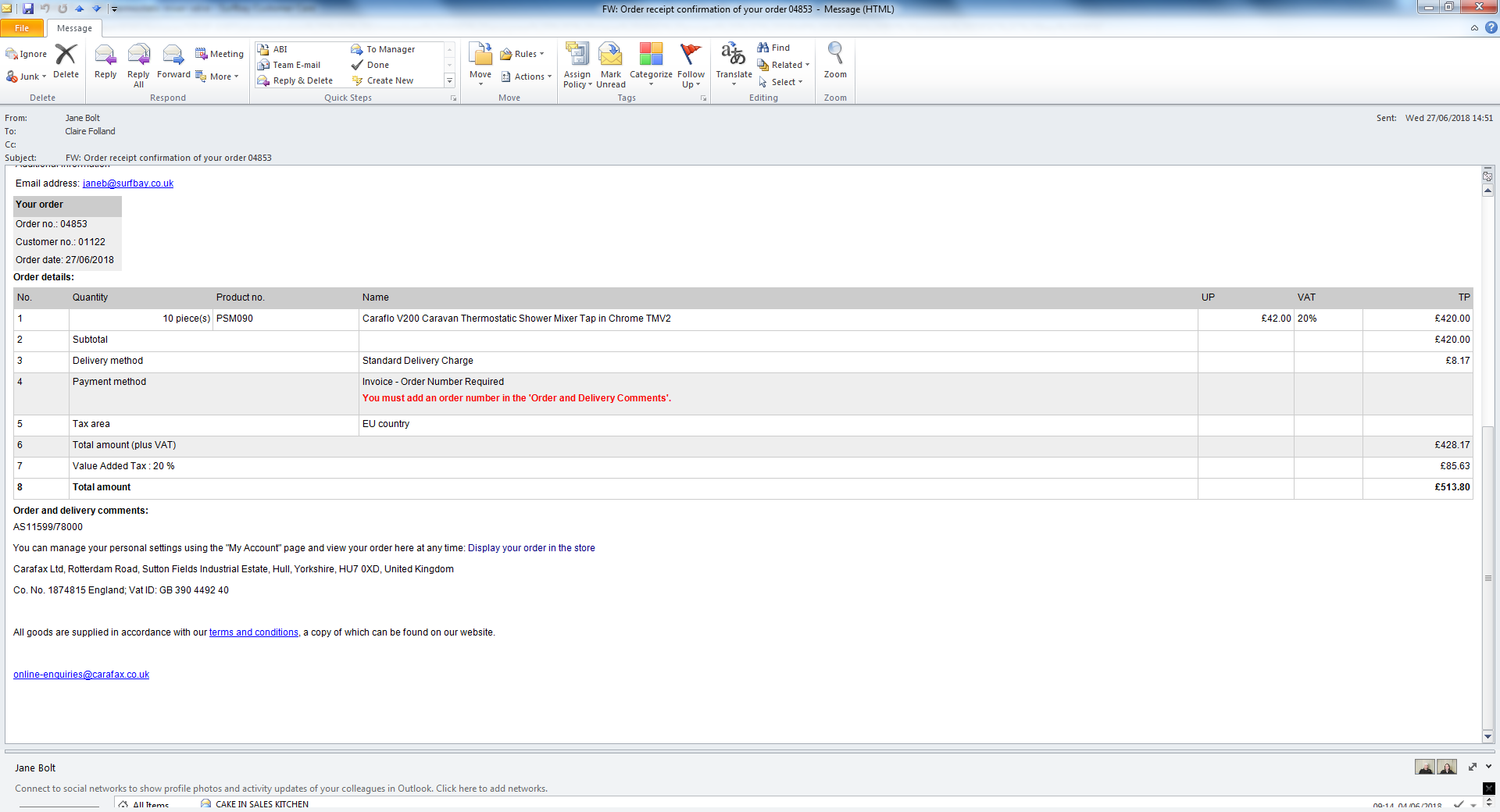Open the Follow Up flag menu
This screenshot has width=1500, height=812.
tap(691, 66)
